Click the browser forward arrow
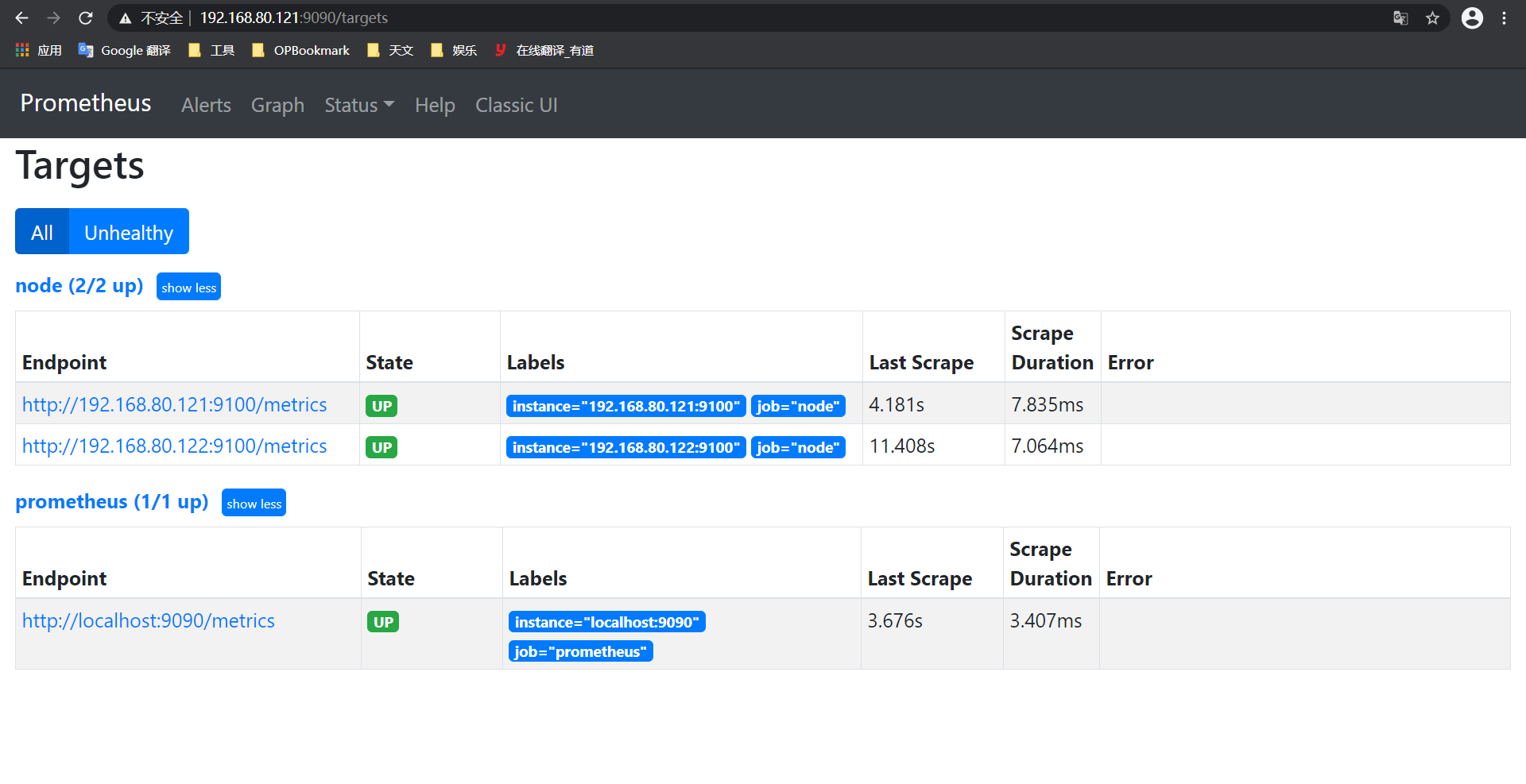Image resolution: width=1526 pixels, height=784 pixels. pyautogui.click(x=53, y=17)
